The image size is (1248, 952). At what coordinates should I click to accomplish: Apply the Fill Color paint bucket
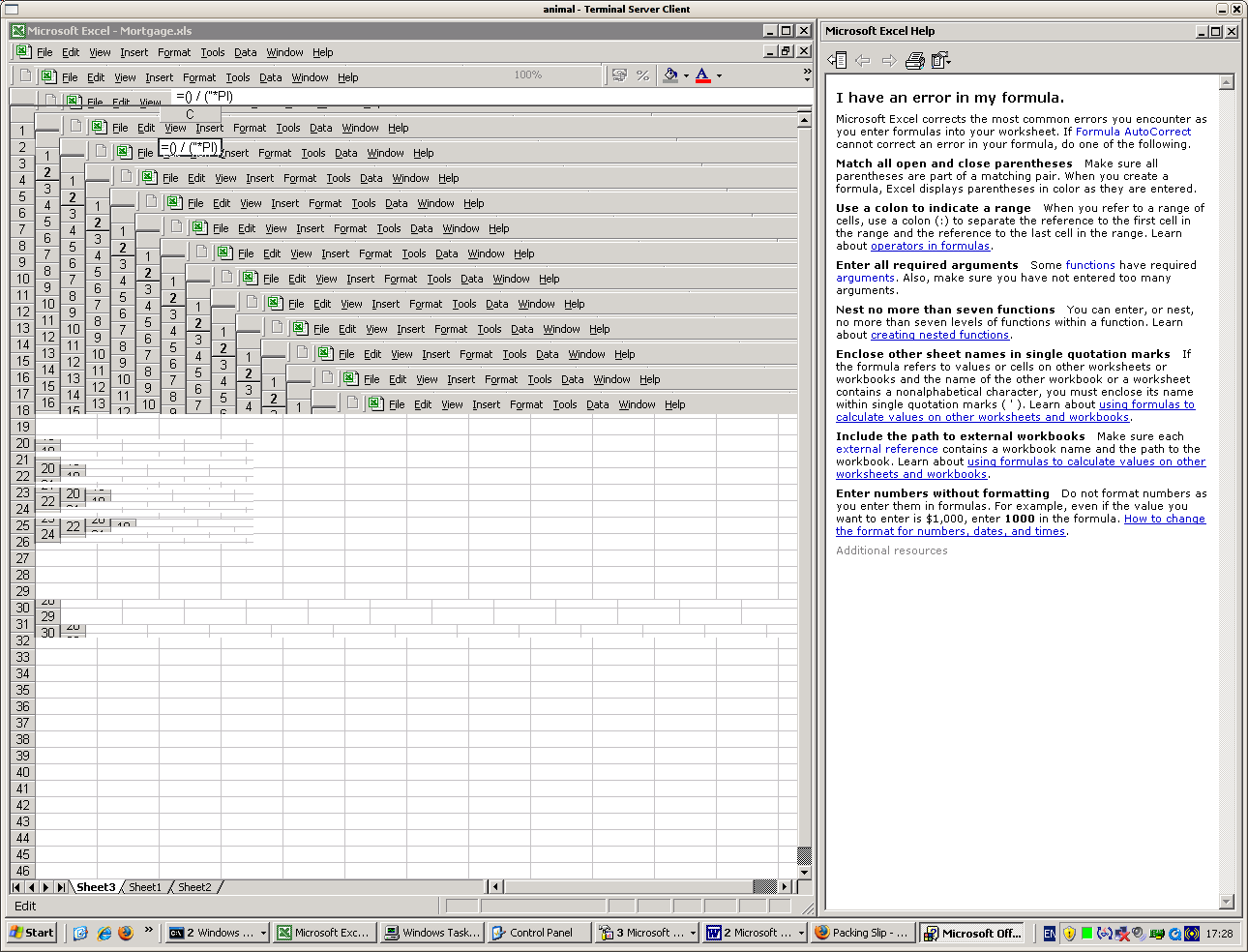pos(670,75)
